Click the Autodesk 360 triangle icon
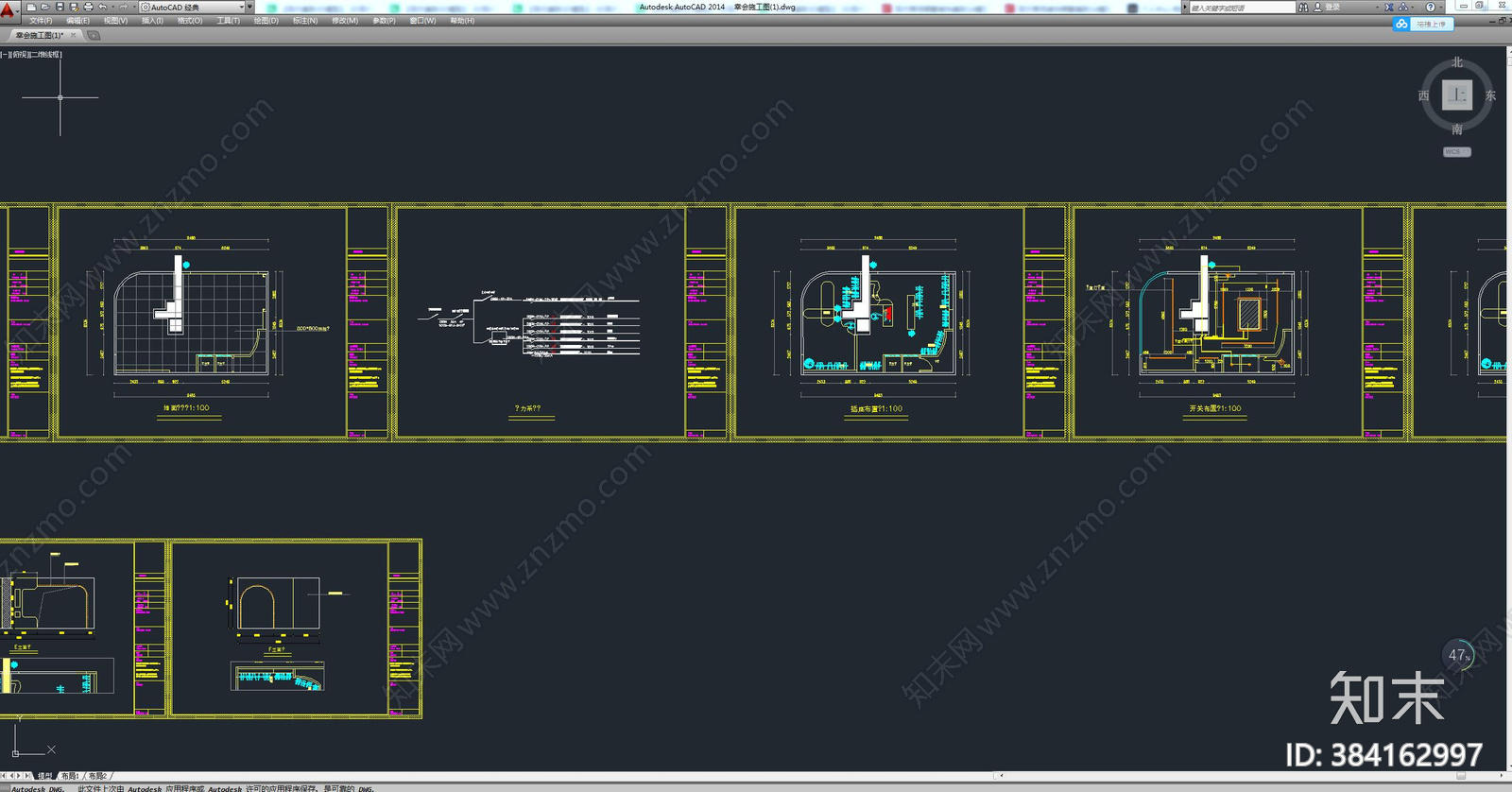The image size is (1512, 792). [1402, 7]
